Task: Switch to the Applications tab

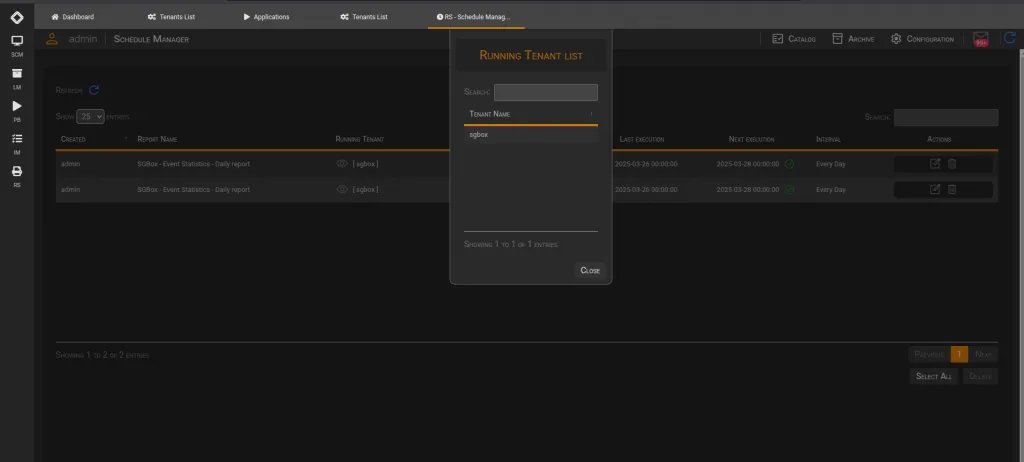Action: [266, 17]
